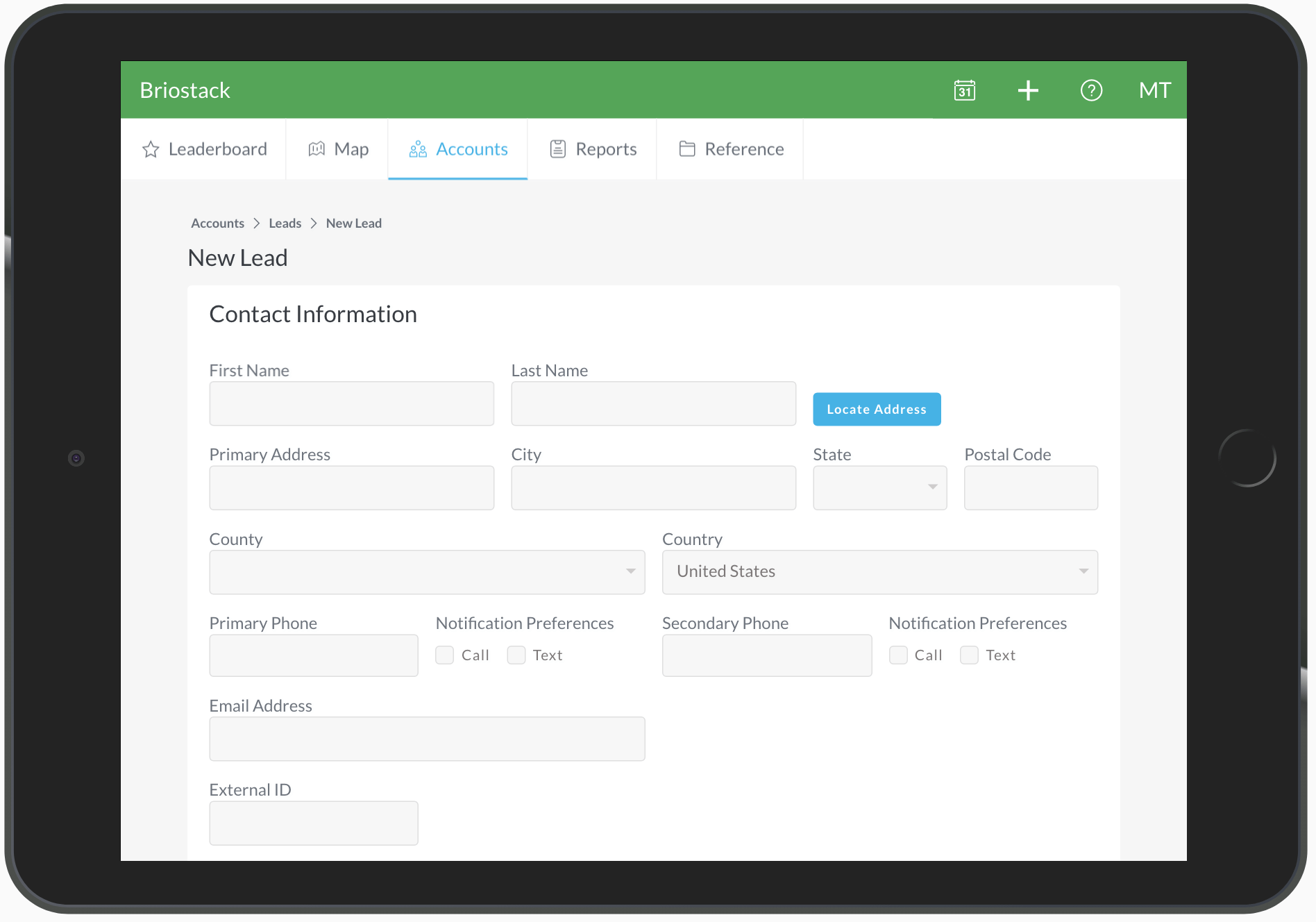Image resolution: width=1316 pixels, height=922 pixels.
Task: Open the Country dropdown showing United States
Action: point(880,572)
